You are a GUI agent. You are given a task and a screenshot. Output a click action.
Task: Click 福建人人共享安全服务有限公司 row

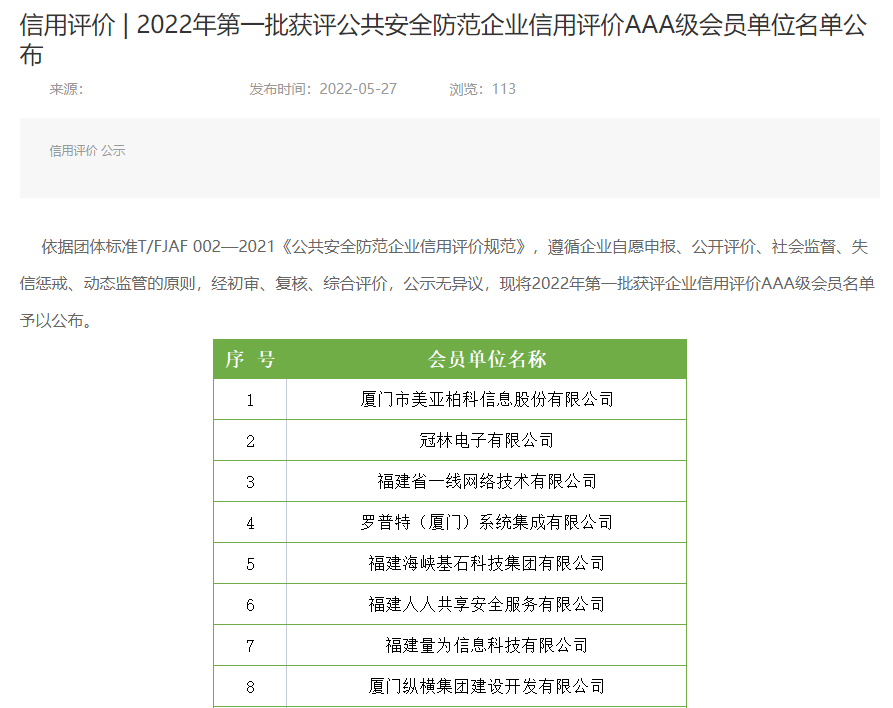[x=487, y=604]
